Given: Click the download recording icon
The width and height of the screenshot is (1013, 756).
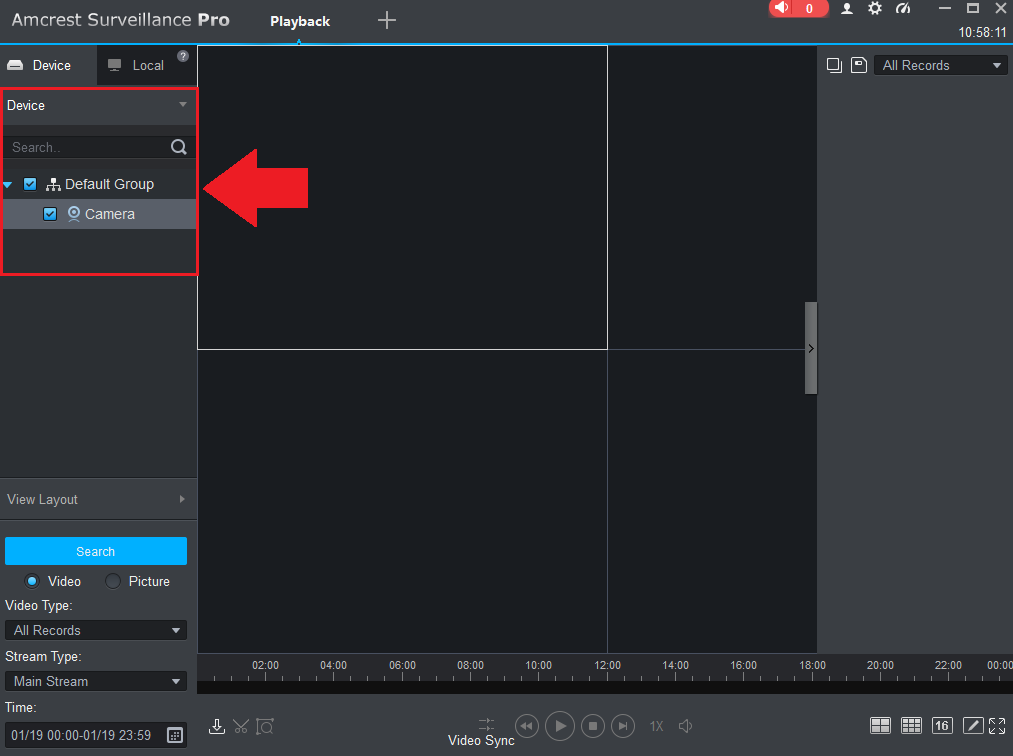Looking at the screenshot, I should tap(217, 726).
